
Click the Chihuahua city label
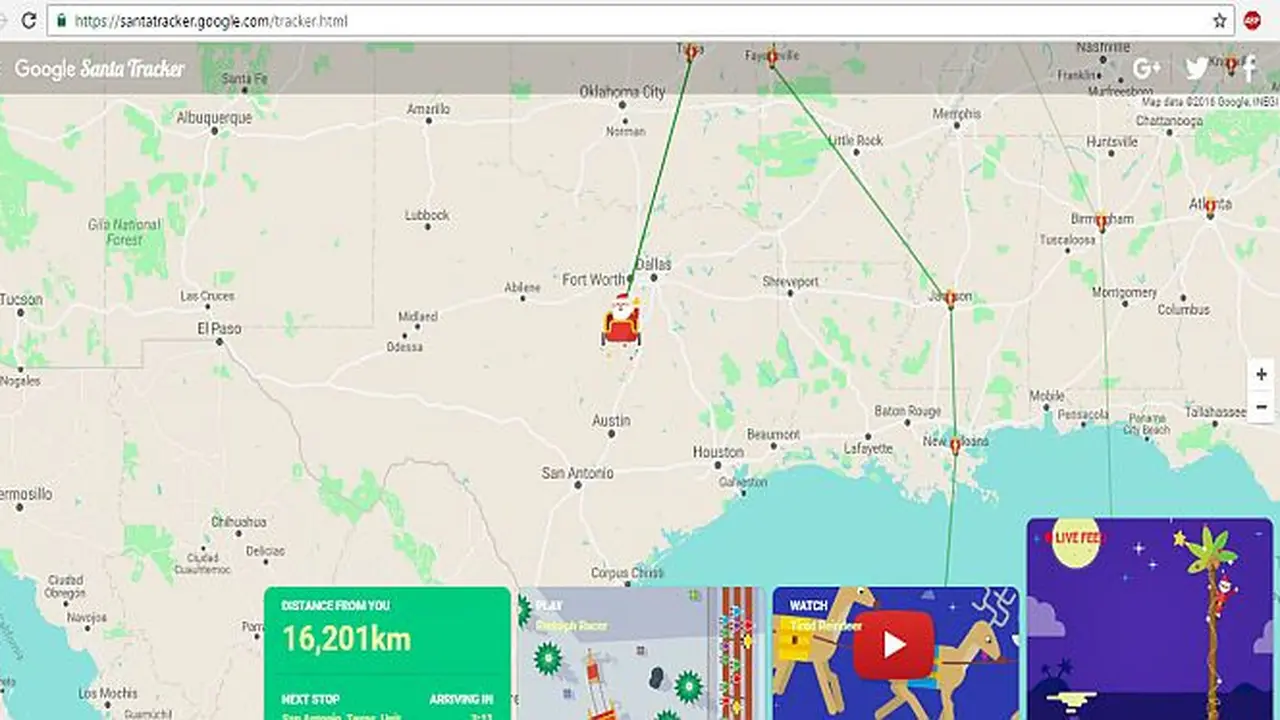[x=239, y=522]
